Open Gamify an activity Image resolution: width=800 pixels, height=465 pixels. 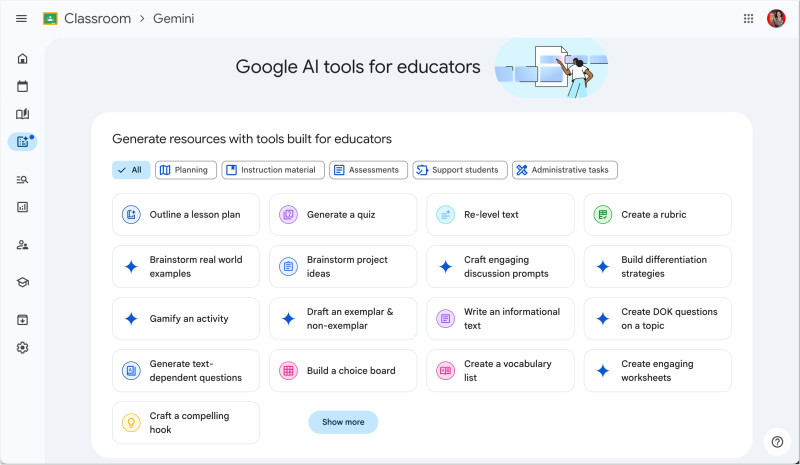(186, 319)
